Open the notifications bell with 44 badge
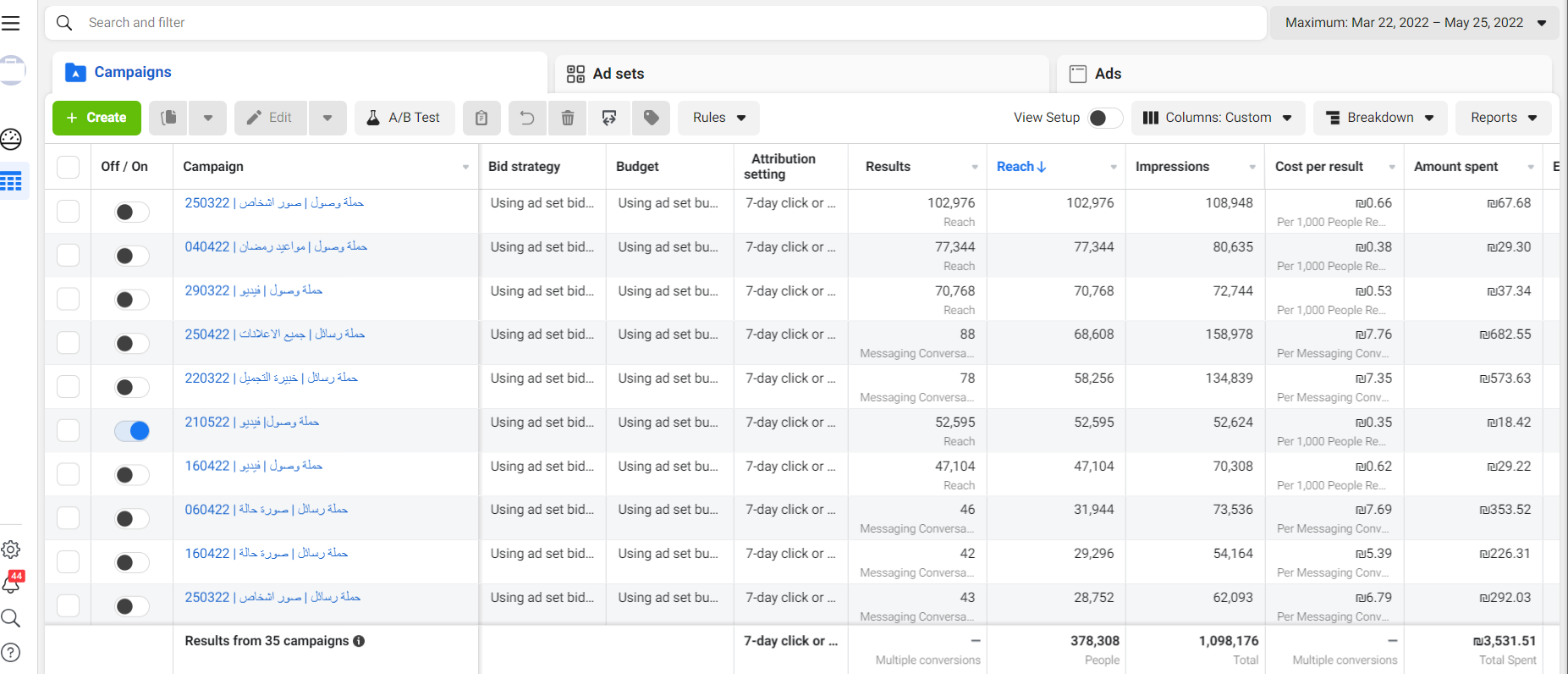Screen dimensions: 1568x674 coord(12,583)
